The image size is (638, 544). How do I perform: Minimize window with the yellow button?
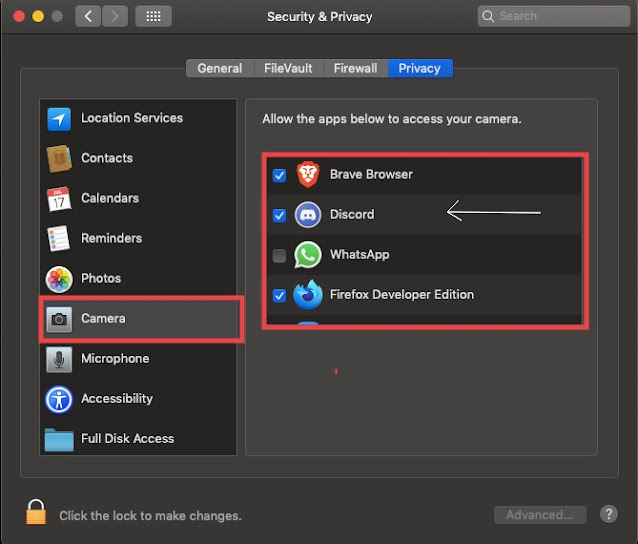(x=38, y=16)
